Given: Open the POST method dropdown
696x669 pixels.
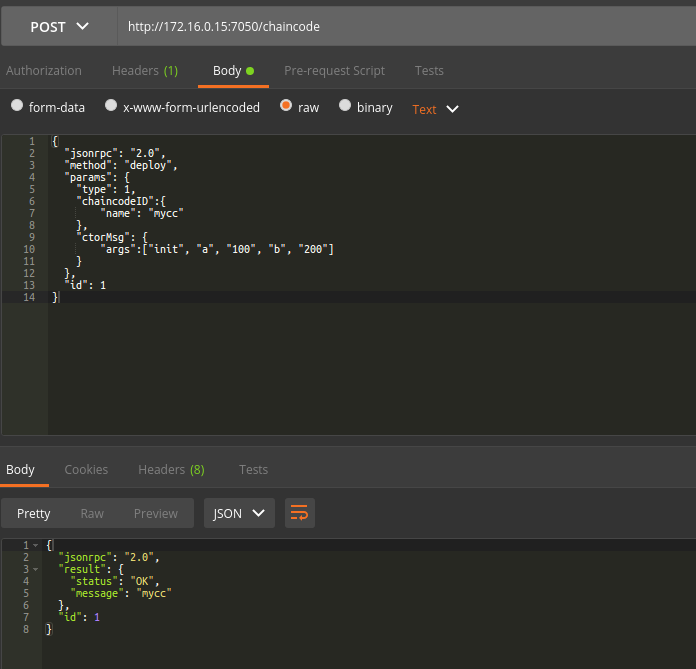Looking at the screenshot, I should coord(59,27).
